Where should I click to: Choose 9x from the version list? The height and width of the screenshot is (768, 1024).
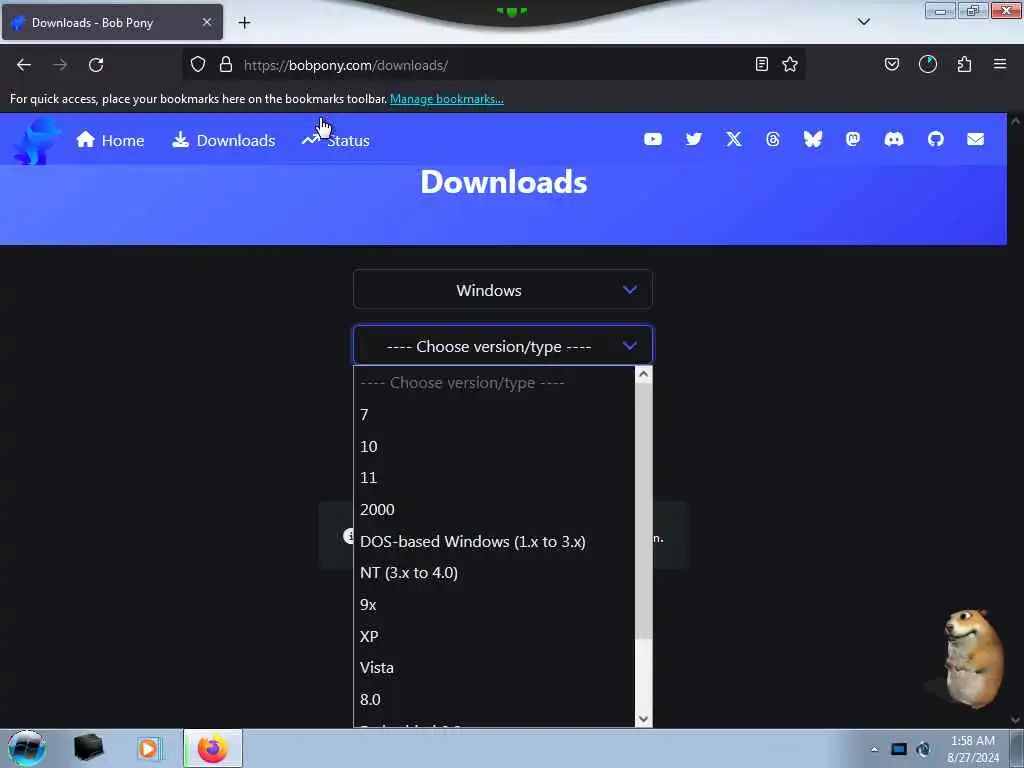coord(494,605)
